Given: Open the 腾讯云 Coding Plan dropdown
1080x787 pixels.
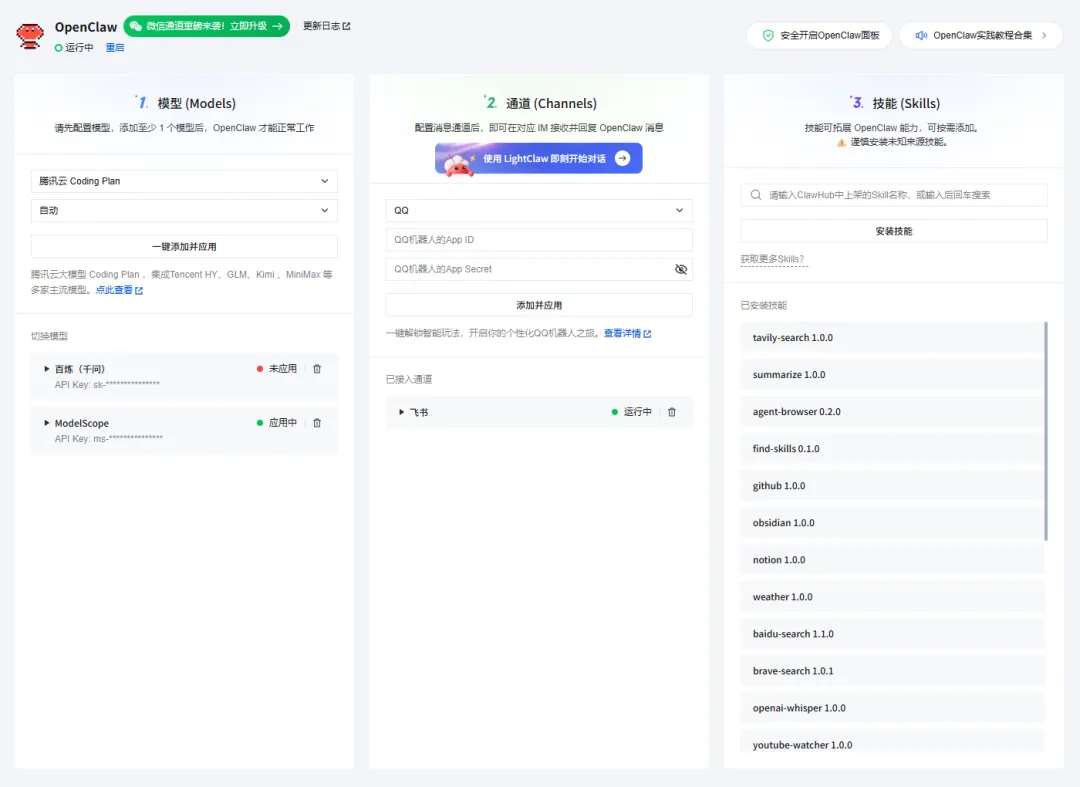Looking at the screenshot, I should point(184,181).
